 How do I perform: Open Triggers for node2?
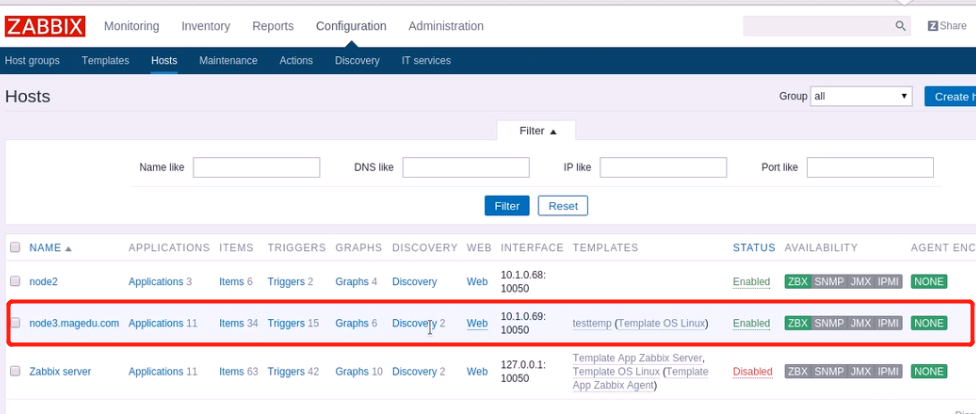pos(286,281)
